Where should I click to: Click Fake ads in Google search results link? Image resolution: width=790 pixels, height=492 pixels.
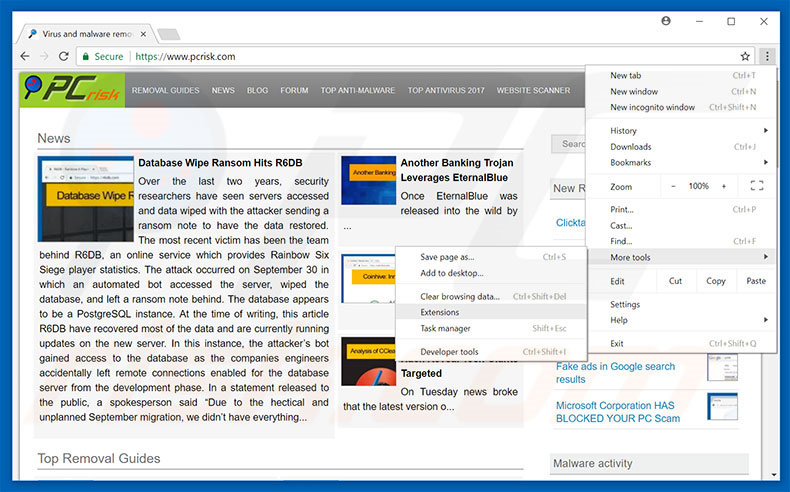pos(615,373)
